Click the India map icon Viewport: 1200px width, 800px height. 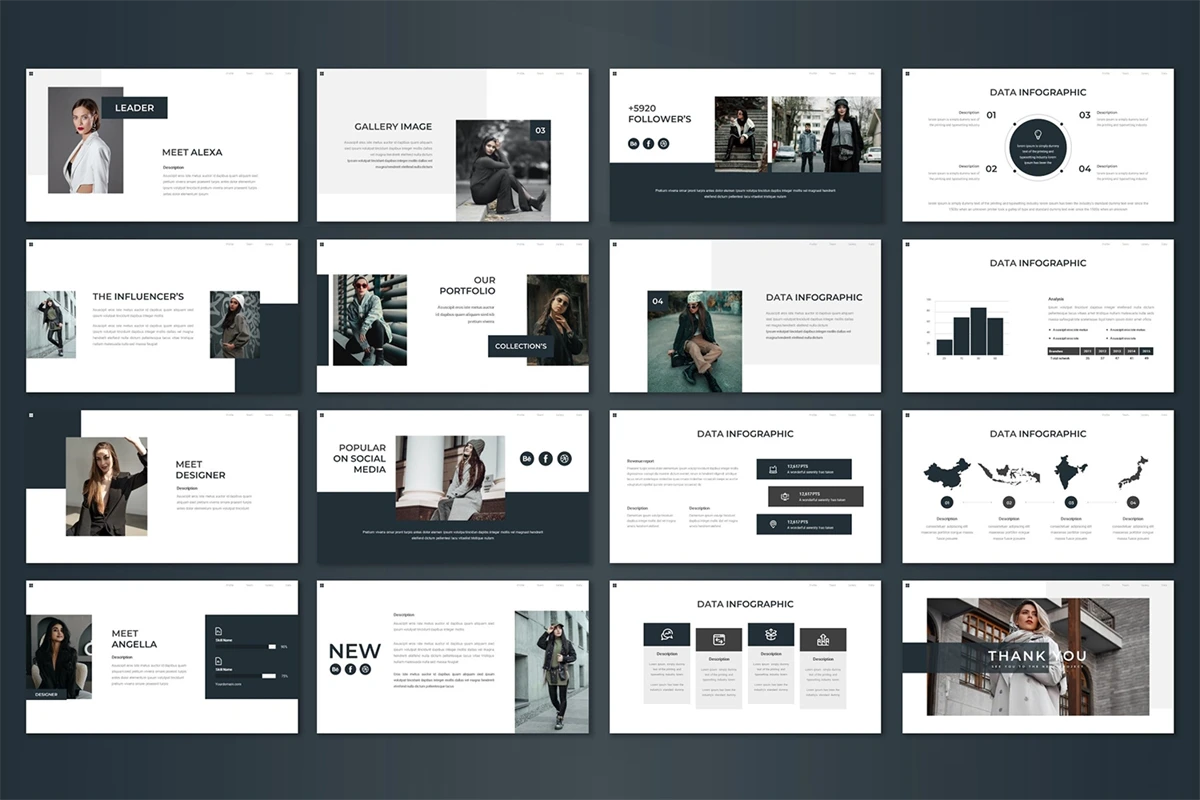coord(1071,472)
